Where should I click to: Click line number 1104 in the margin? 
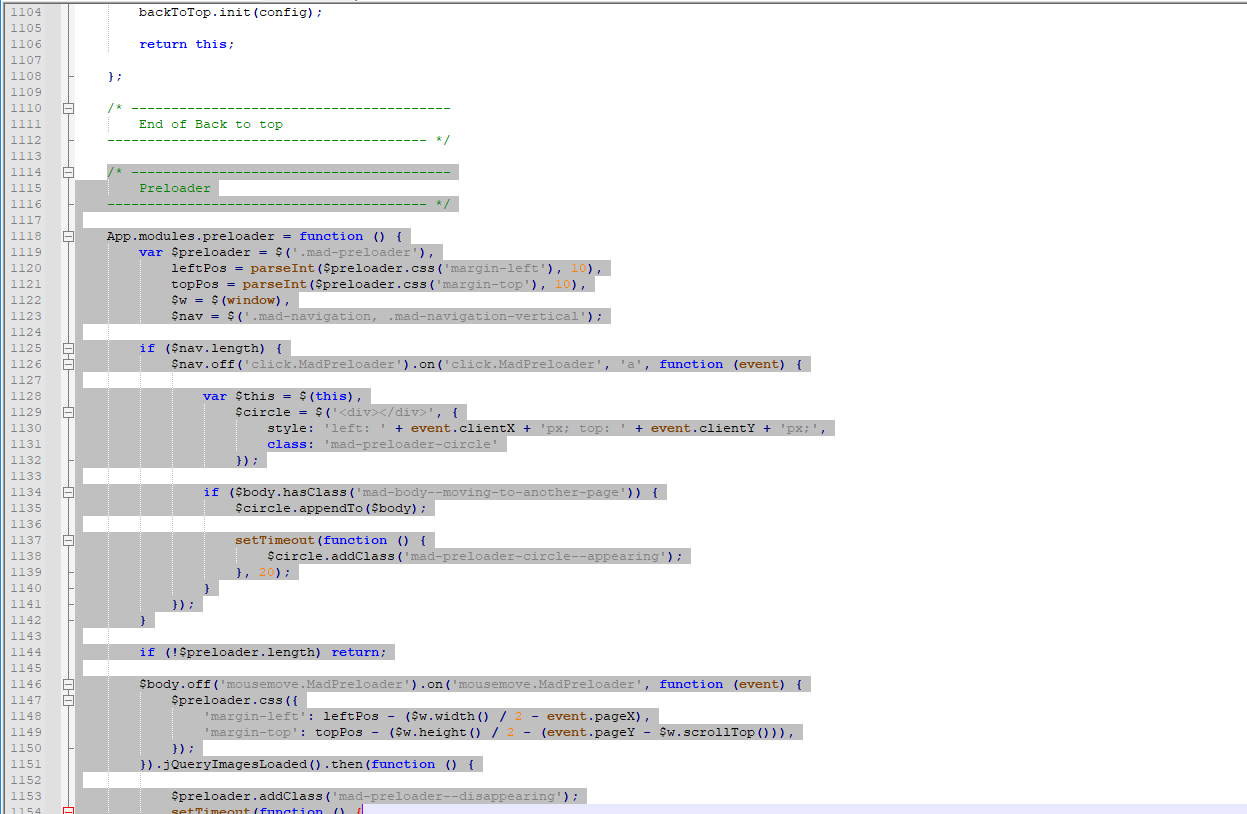coord(26,12)
